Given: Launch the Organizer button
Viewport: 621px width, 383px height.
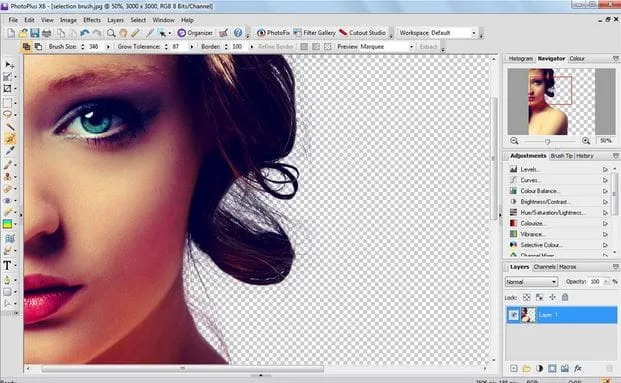Looking at the screenshot, I should point(195,33).
